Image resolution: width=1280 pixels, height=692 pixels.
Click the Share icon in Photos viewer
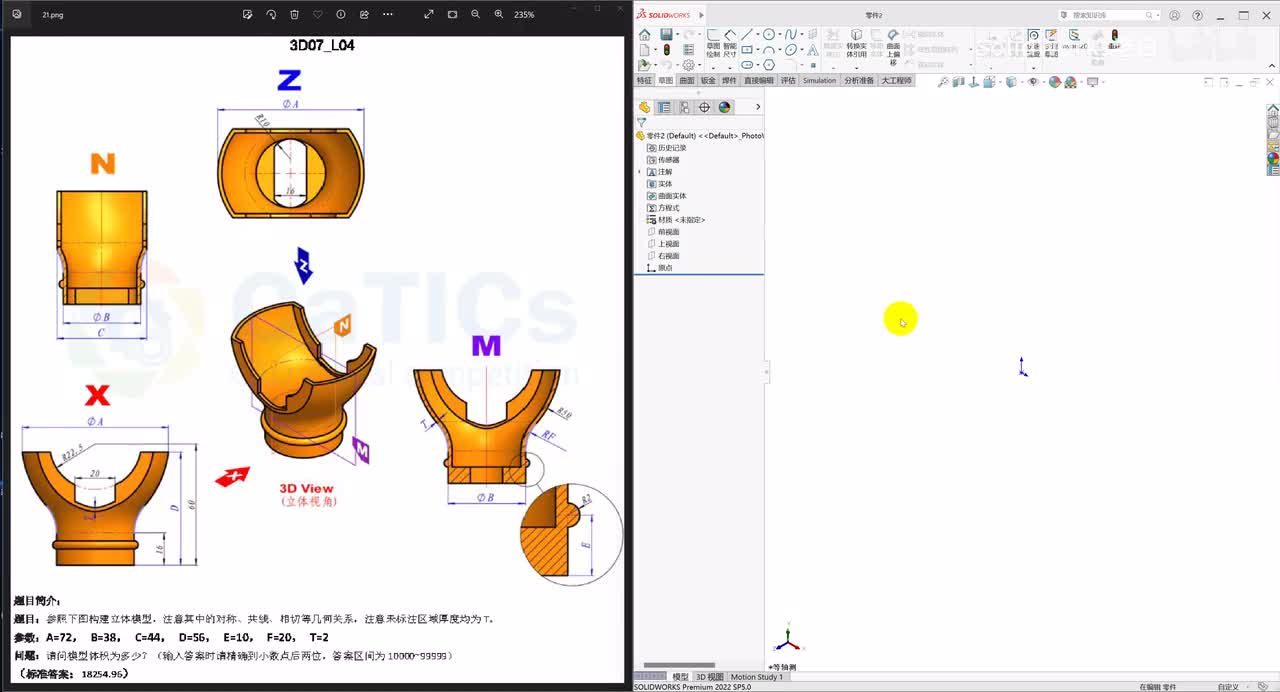(x=364, y=14)
